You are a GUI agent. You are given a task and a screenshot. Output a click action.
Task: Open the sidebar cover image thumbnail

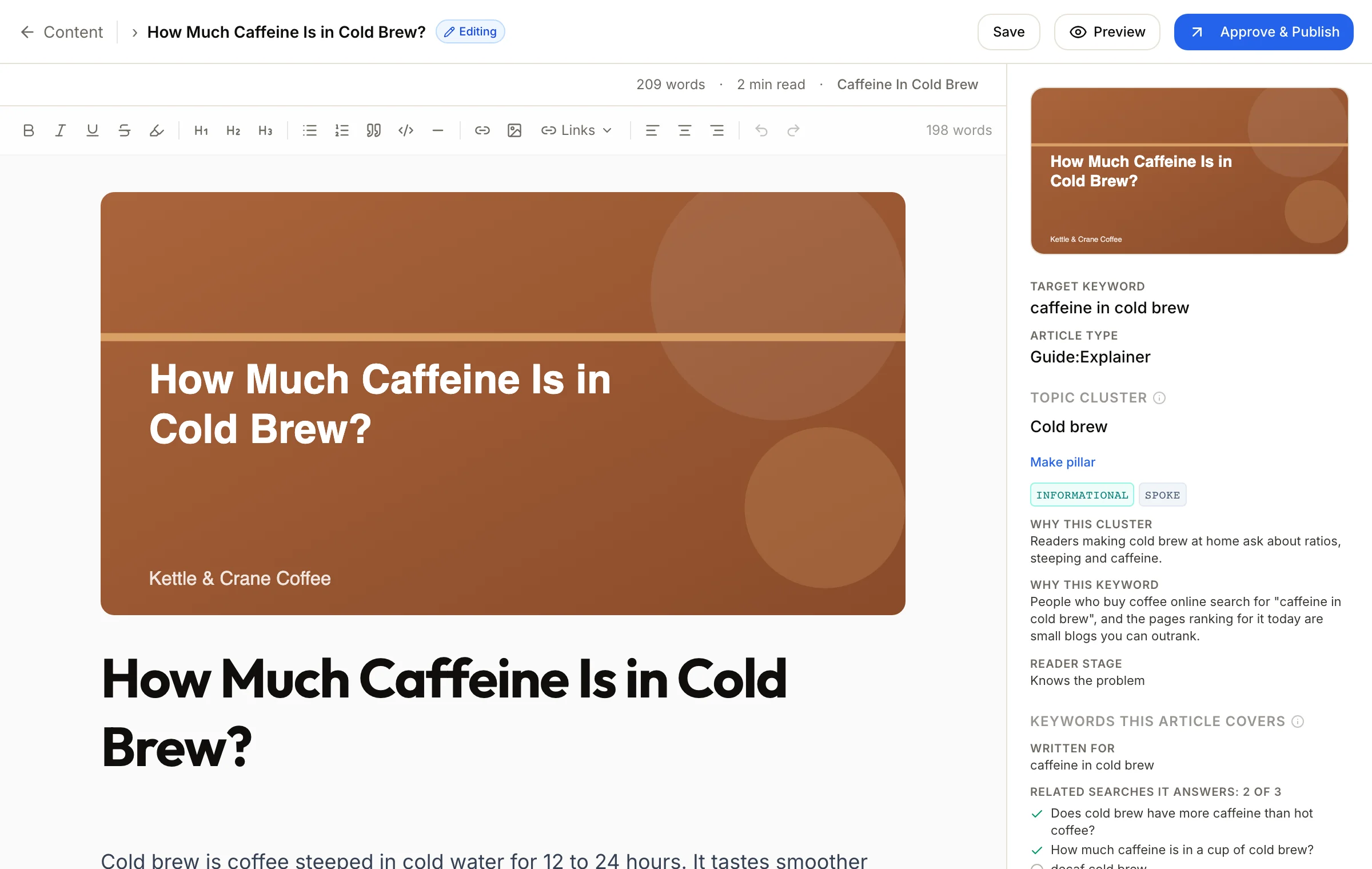[1189, 171]
